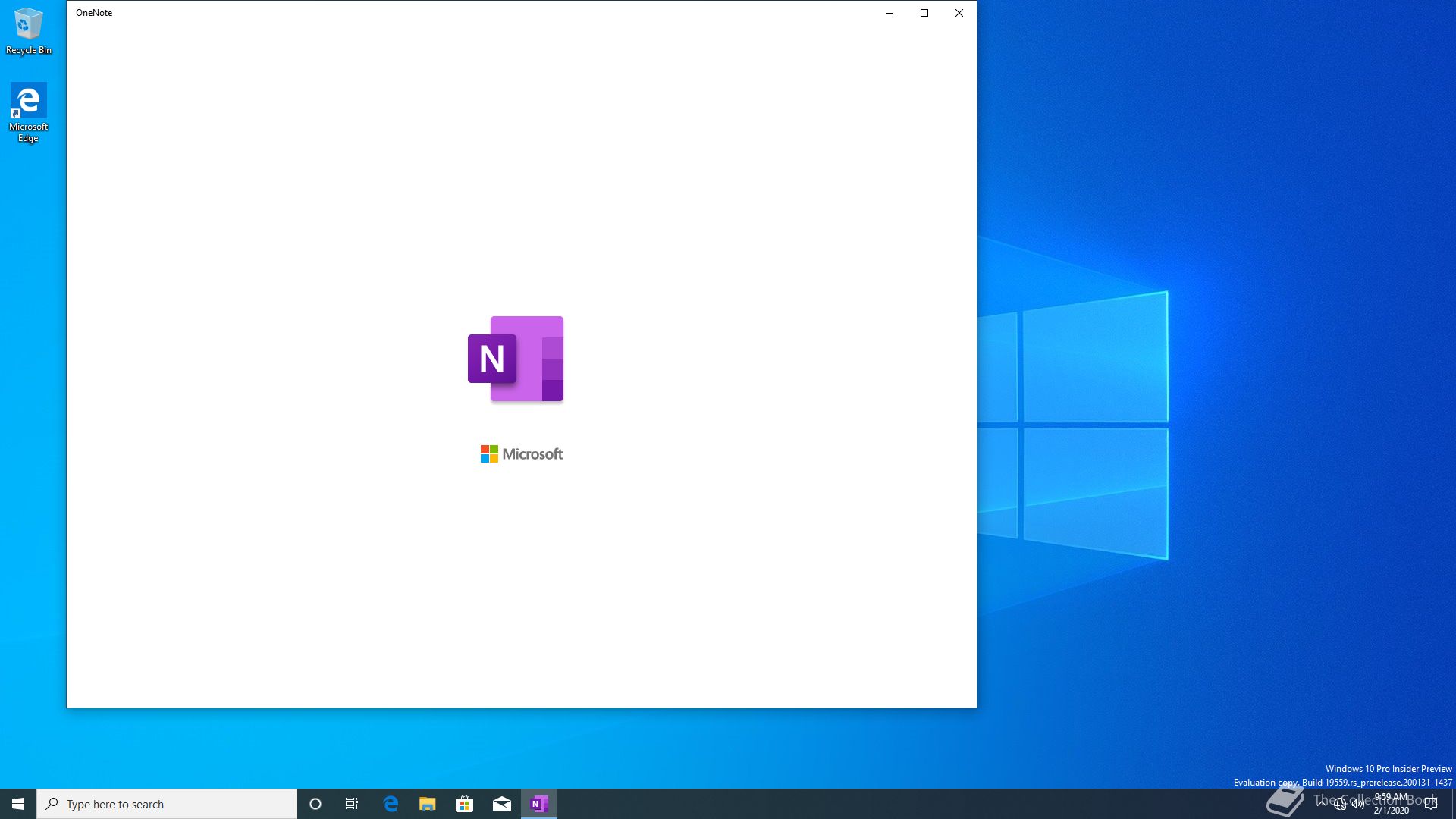Open the network status tray icon
Screen dimensions: 1456x819
(1340, 805)
